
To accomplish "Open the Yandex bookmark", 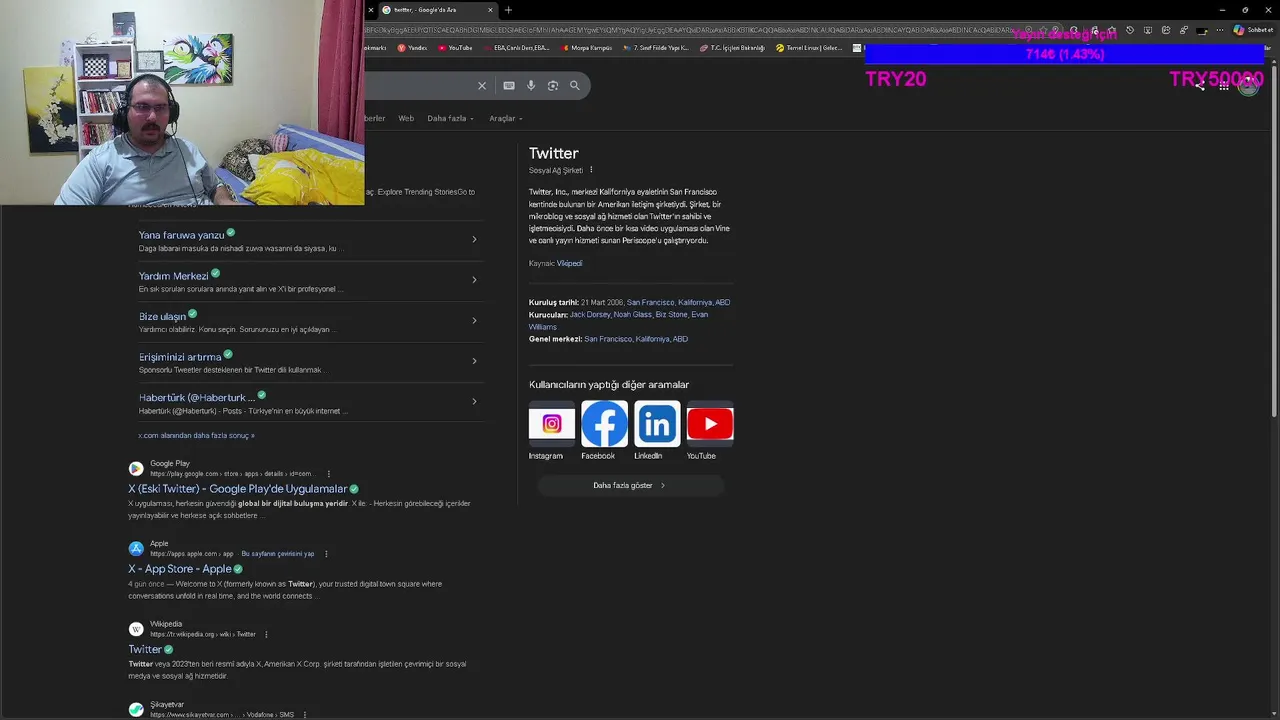I will point(412,48).
